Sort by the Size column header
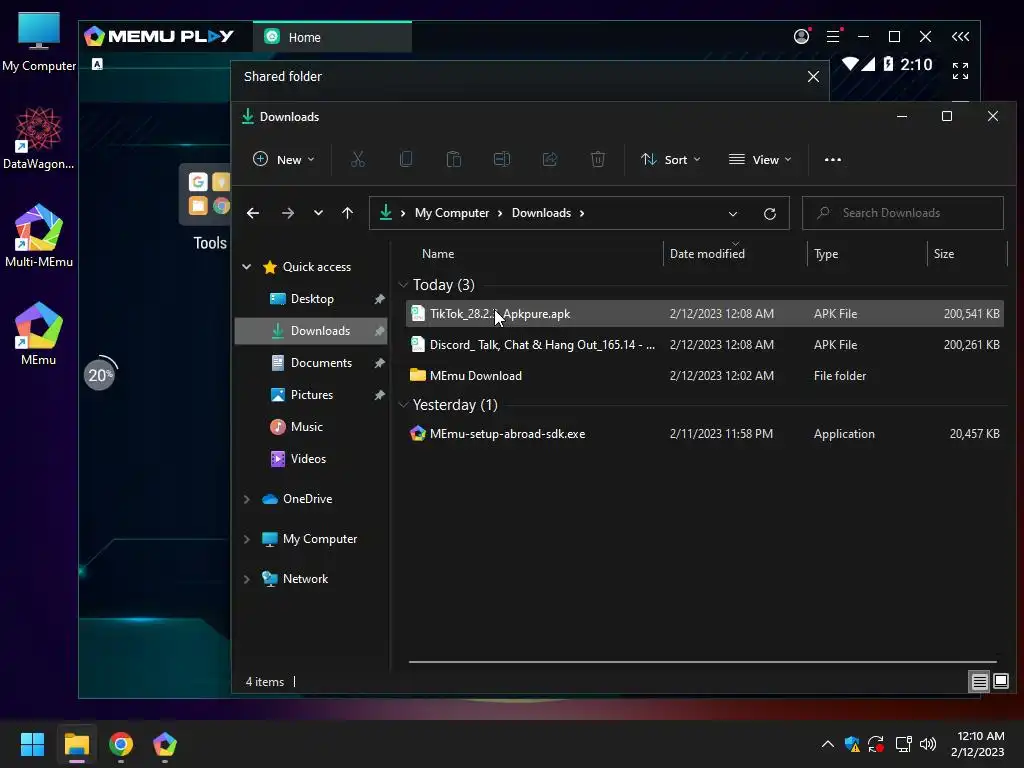Screen dimensions: 1024x768 click(x=967, y=254)
